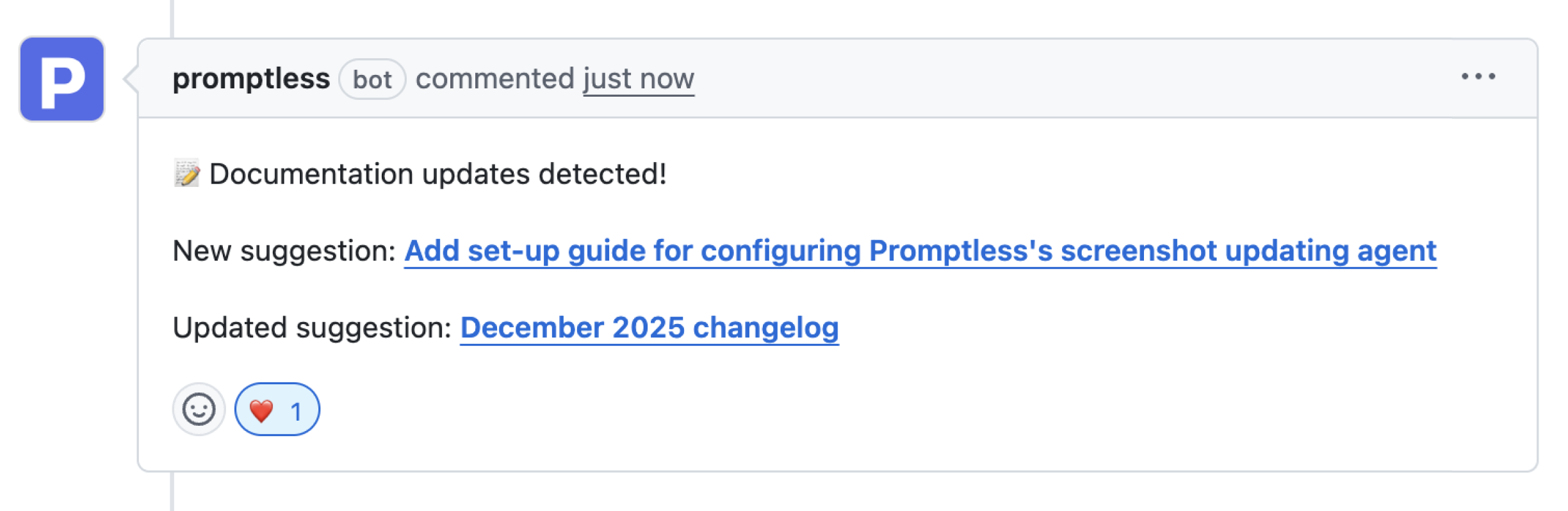1568x511 pixels.
Task: Toggle the heart reaction on the comment
Action: pos(278,410)
